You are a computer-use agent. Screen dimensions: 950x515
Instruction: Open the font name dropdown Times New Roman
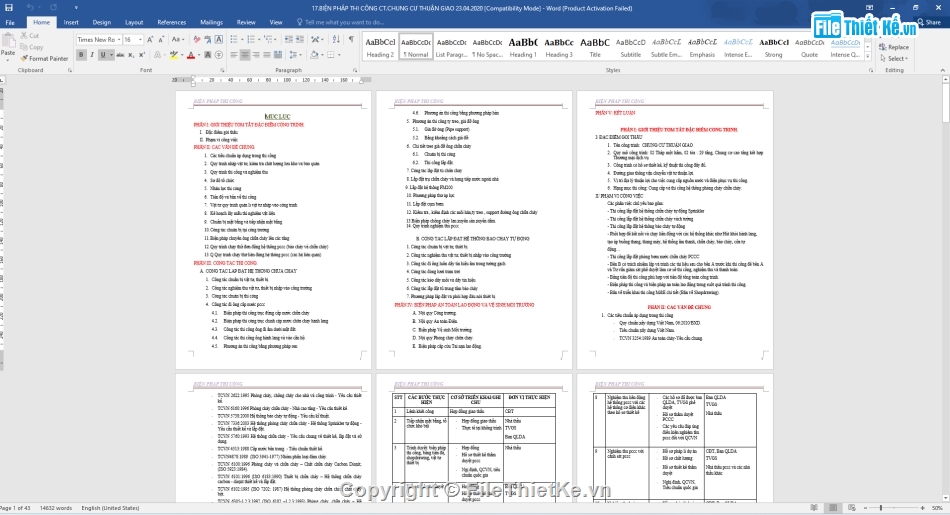119,39
